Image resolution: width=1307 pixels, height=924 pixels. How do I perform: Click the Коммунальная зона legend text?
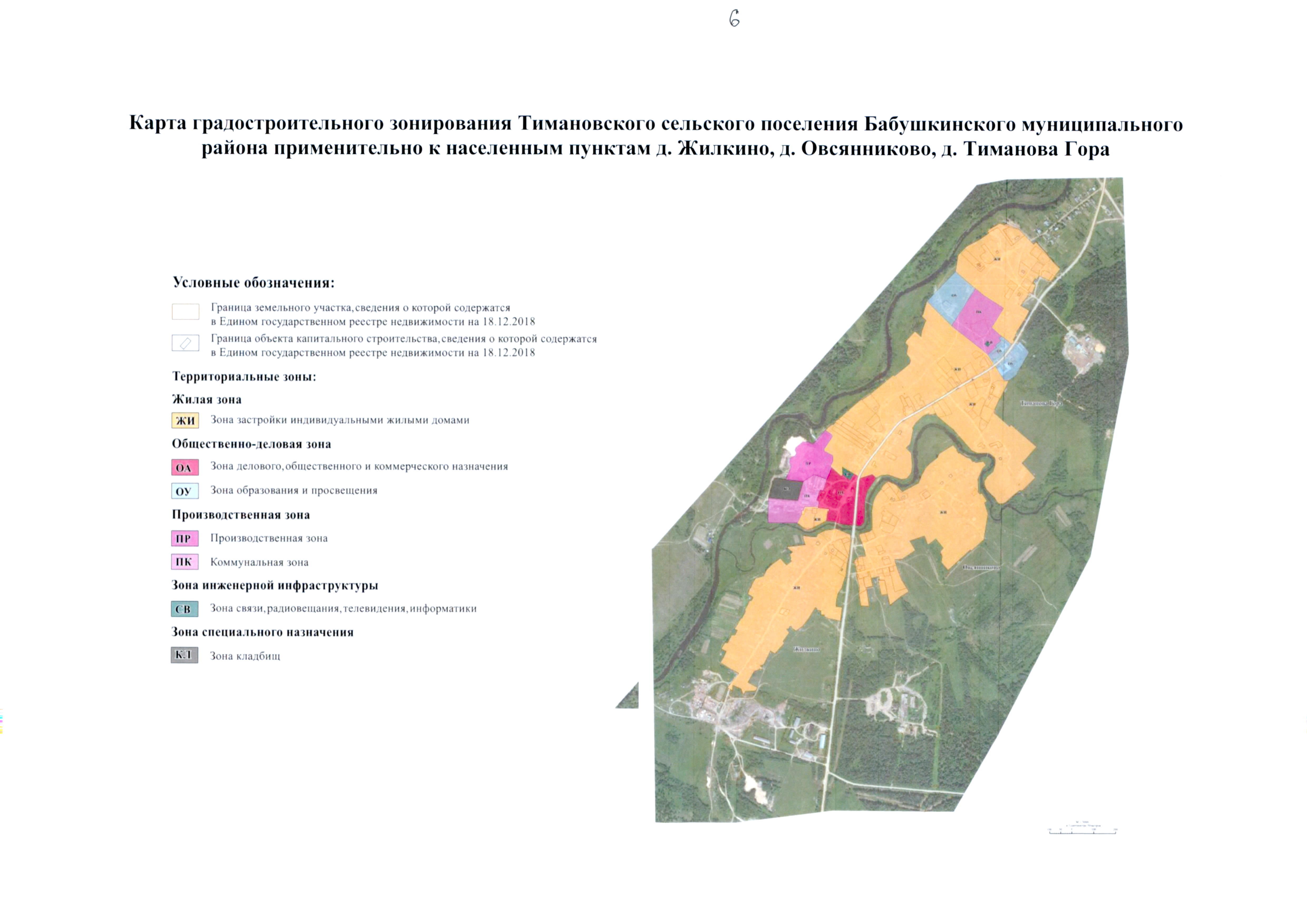259,562
